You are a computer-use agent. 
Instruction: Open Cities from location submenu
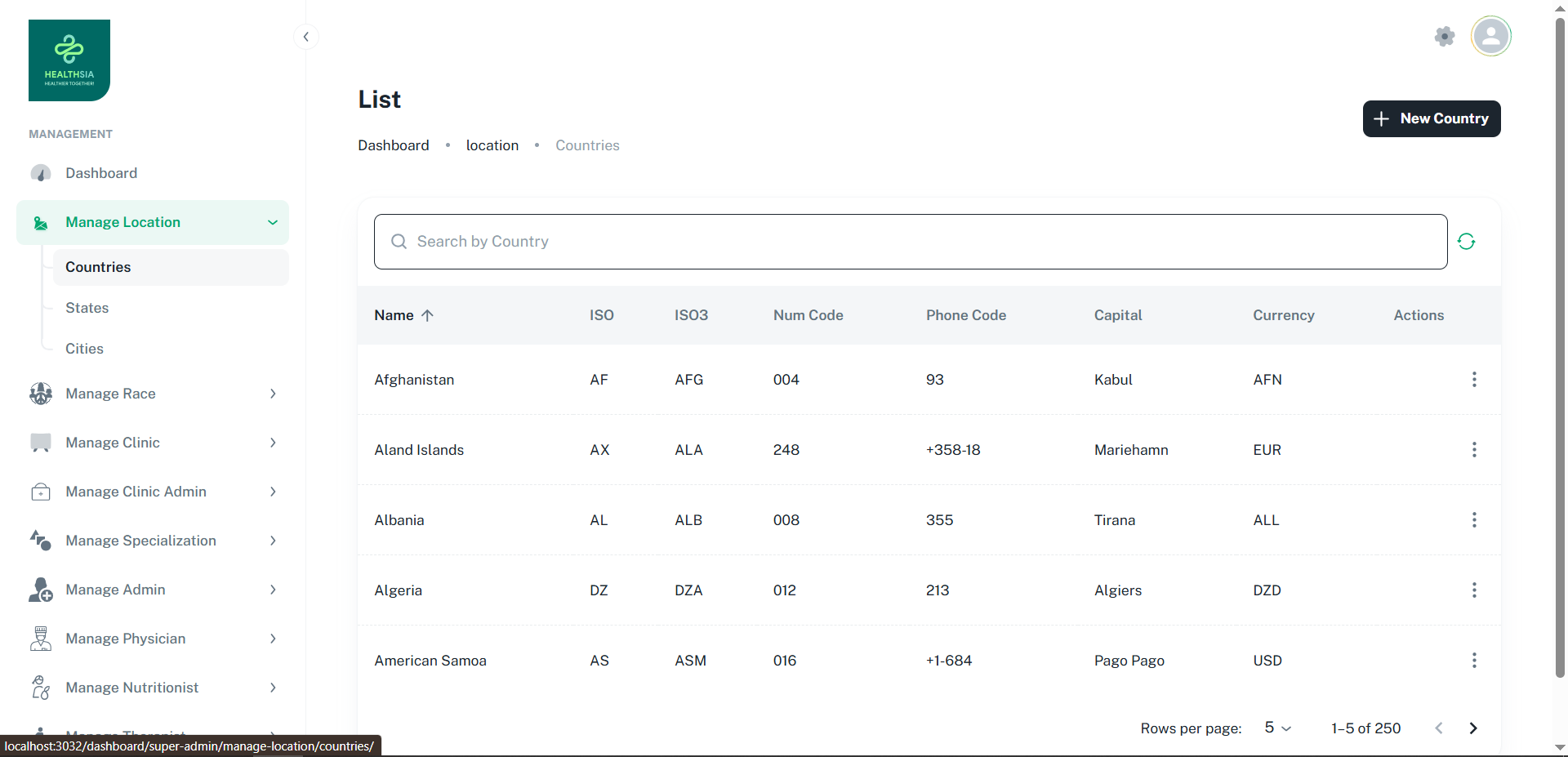pos(85,349)
